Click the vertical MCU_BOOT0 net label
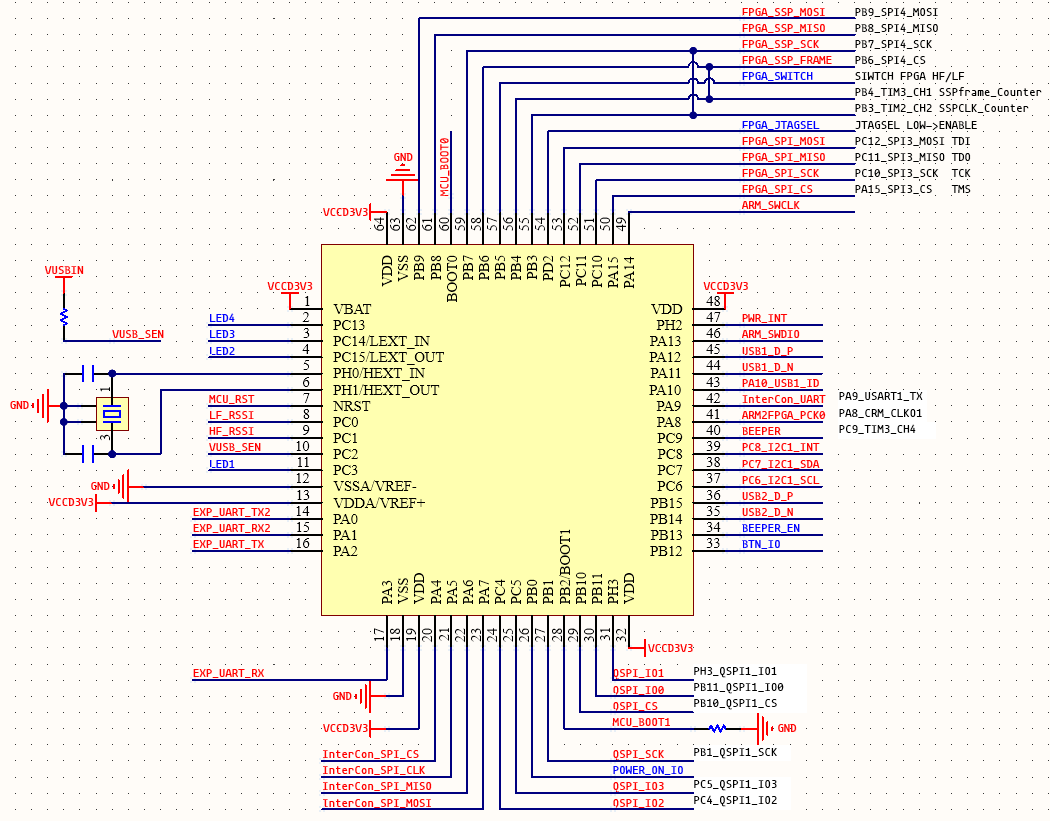The image size is (1050, 821). point(444,167)
